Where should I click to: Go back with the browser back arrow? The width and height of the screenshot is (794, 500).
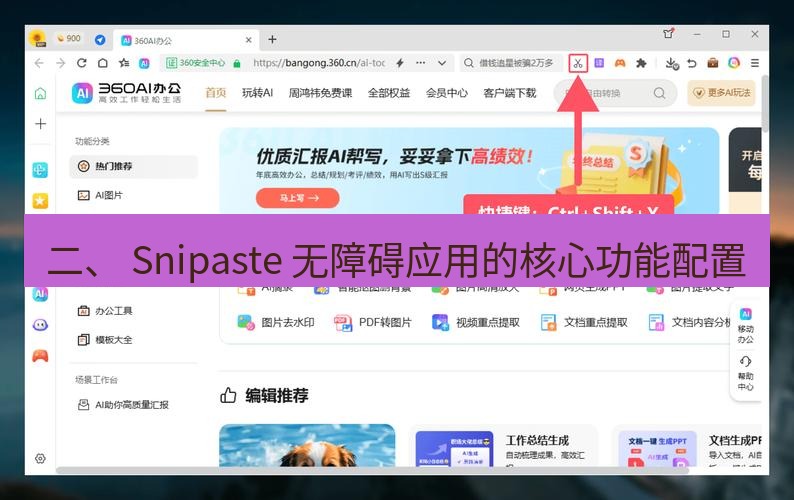(39, 63)
